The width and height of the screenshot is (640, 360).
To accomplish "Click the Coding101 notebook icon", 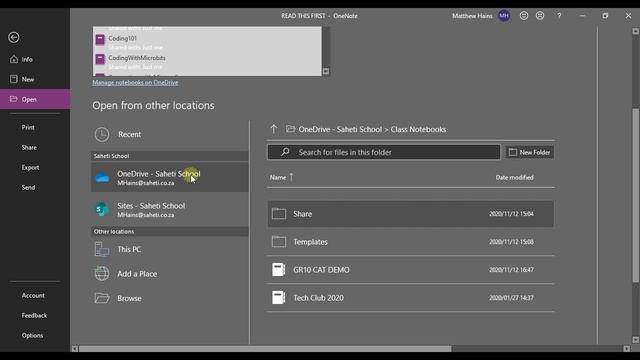I will (x=100, y=39).
